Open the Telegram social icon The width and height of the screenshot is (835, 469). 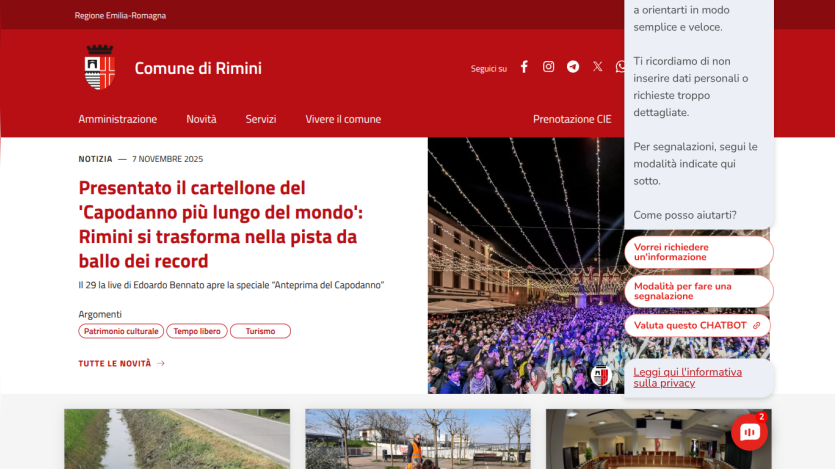tap(573, 67)
